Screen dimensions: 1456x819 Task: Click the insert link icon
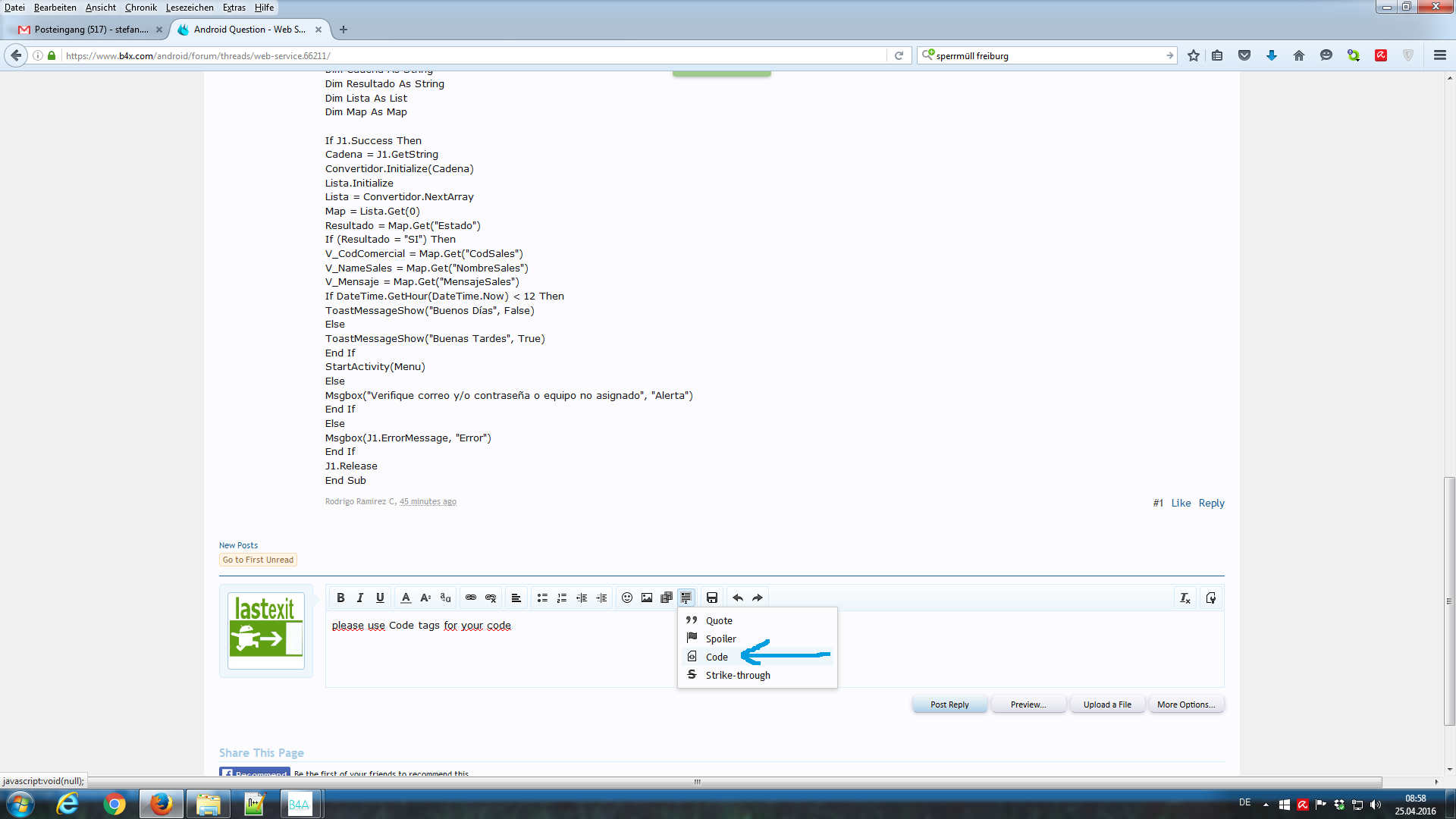tap(471, 598)
